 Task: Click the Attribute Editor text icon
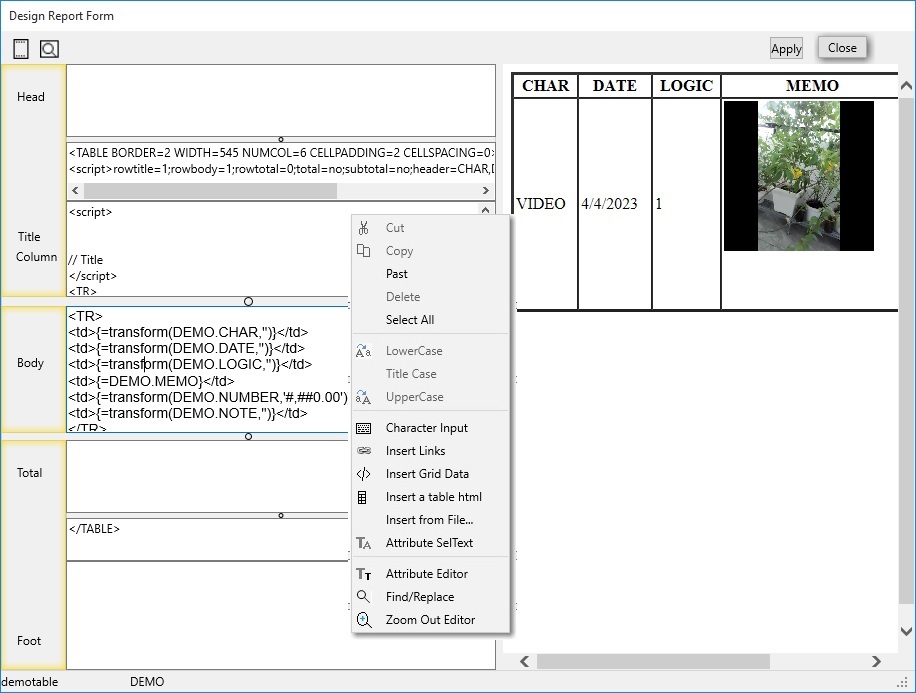pos(364,574)
